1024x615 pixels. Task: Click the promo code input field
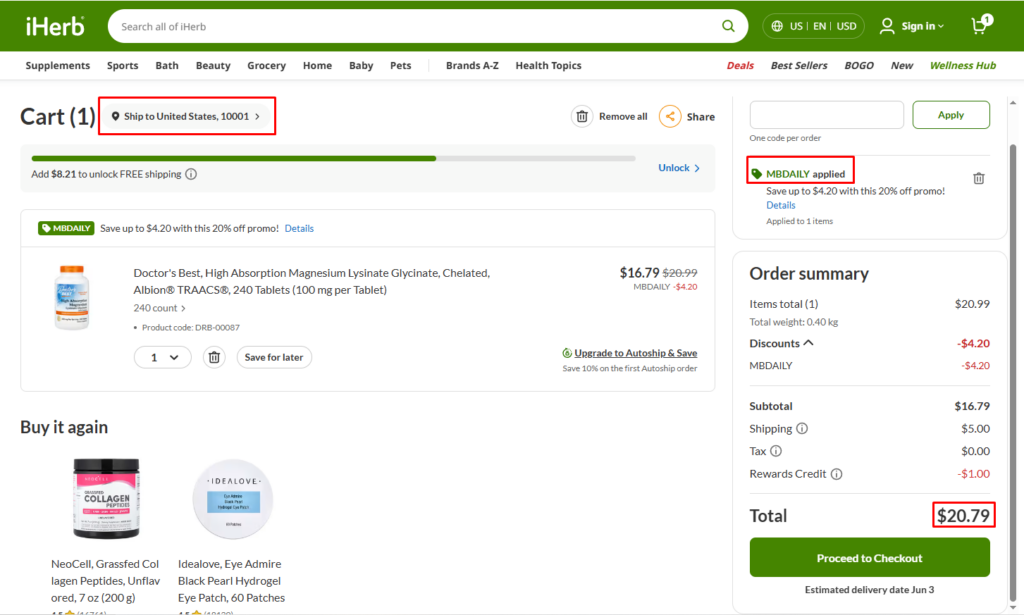tap(826, 115)
